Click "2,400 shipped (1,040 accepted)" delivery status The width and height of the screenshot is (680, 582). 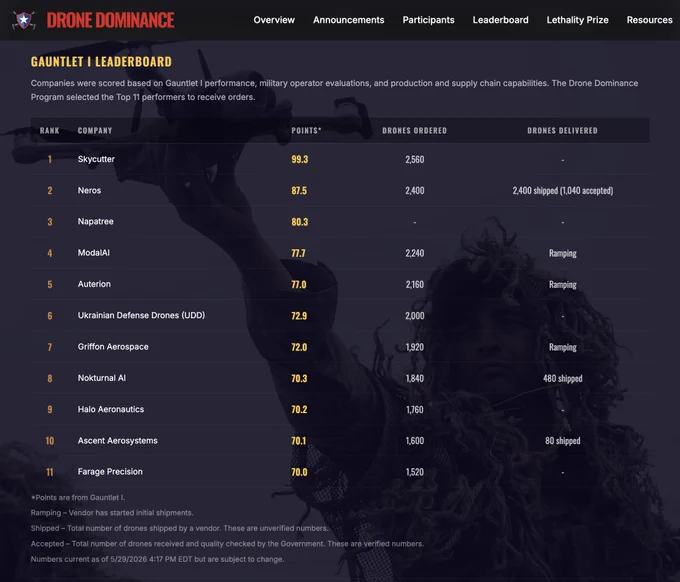[562, 190]
